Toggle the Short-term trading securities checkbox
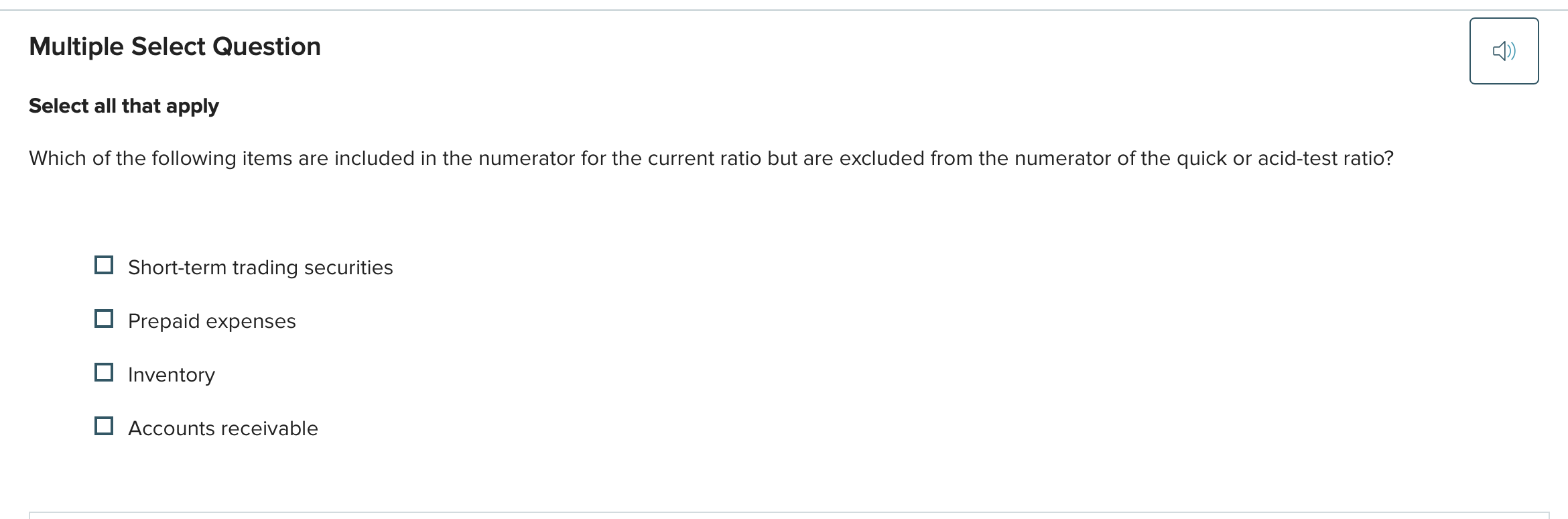 (104, 265)
